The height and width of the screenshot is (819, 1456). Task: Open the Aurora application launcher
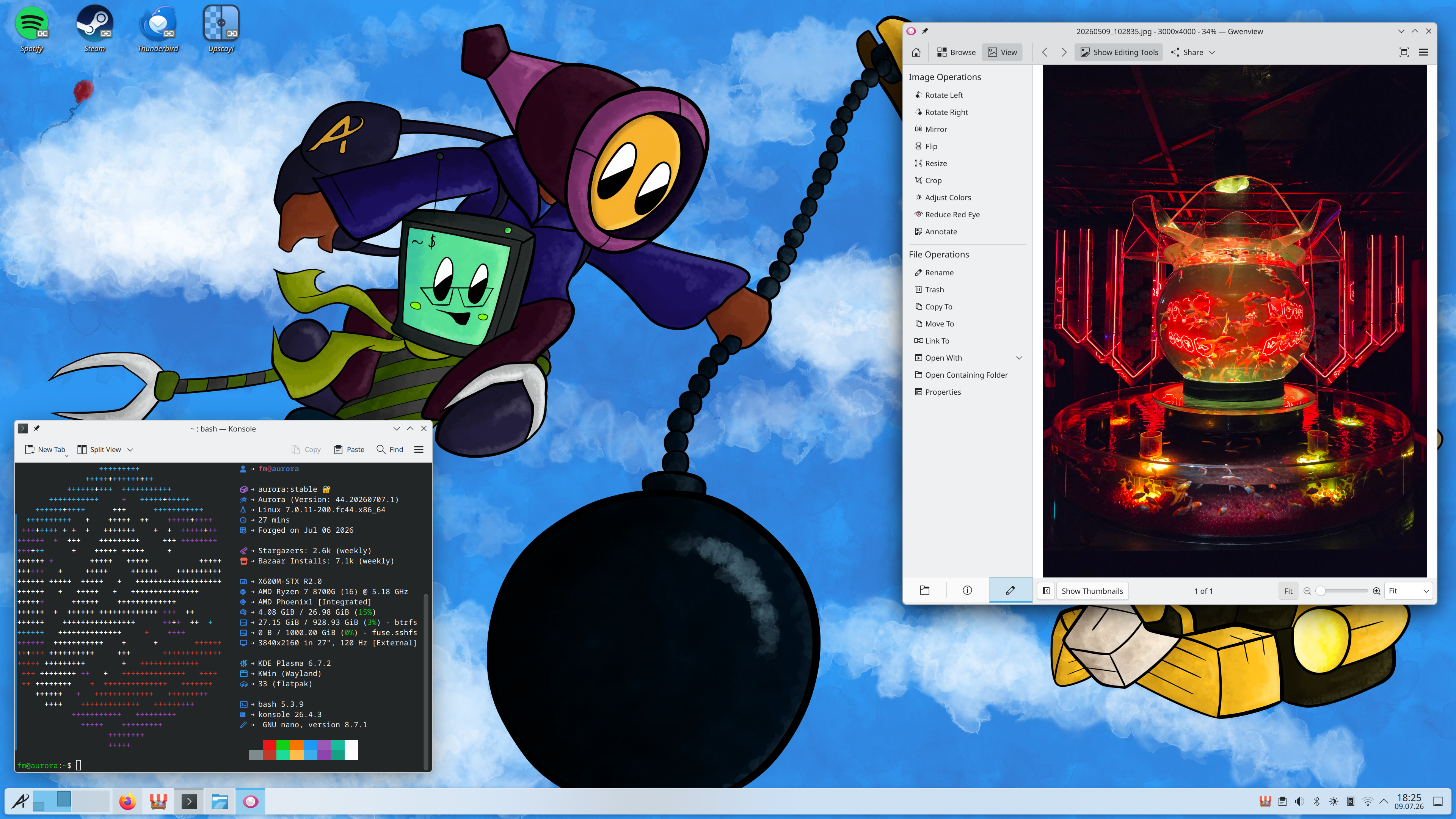pyautogui.click(x=20, y=801)
